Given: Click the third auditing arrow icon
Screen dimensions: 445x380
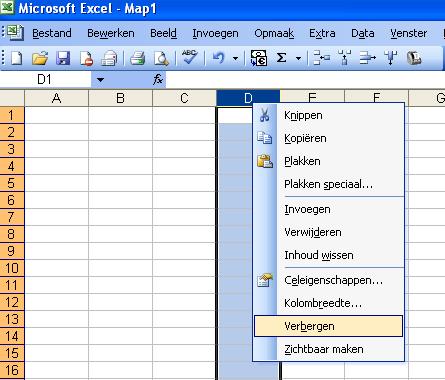Looking at the screenshot, I should click(x=368, y=58).
